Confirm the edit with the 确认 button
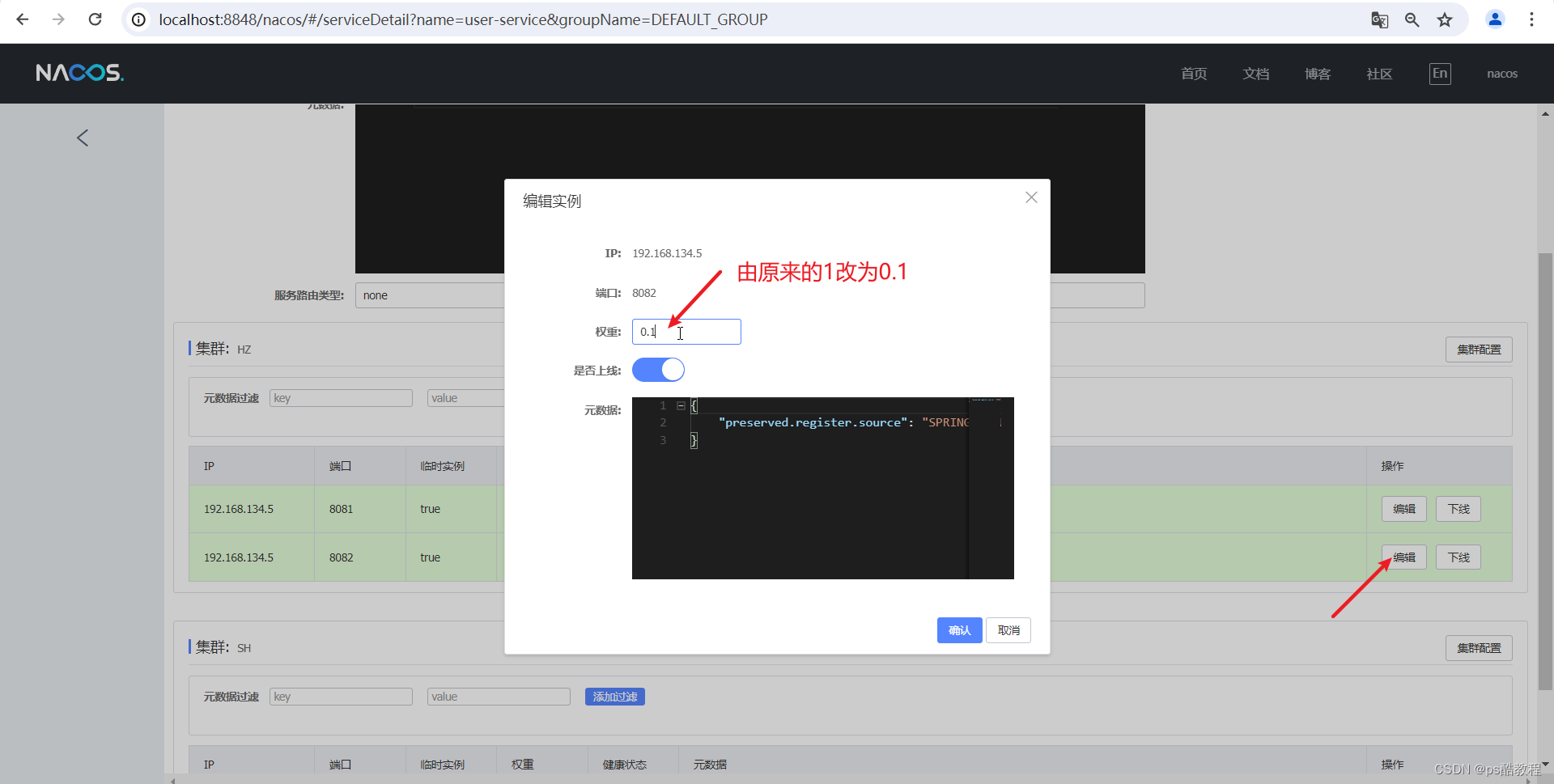The height and width of the screenshot is (784, 1554). (x=959, y=630)
